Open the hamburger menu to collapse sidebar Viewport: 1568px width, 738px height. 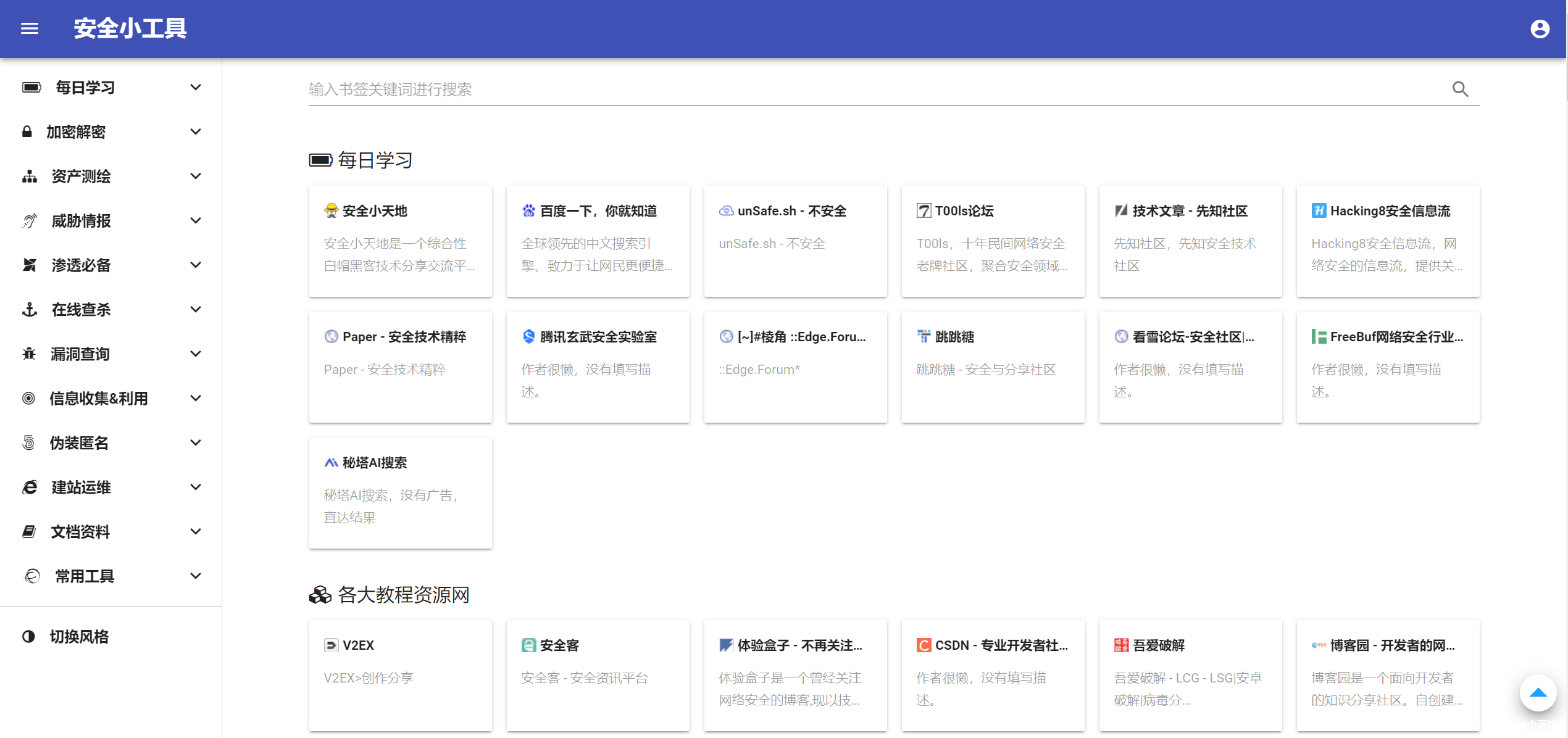29,28
